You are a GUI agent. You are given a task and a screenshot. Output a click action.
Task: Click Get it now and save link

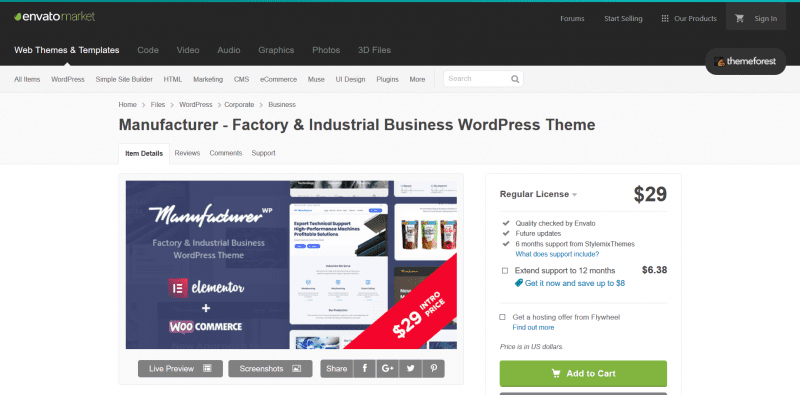coord(574,283)
